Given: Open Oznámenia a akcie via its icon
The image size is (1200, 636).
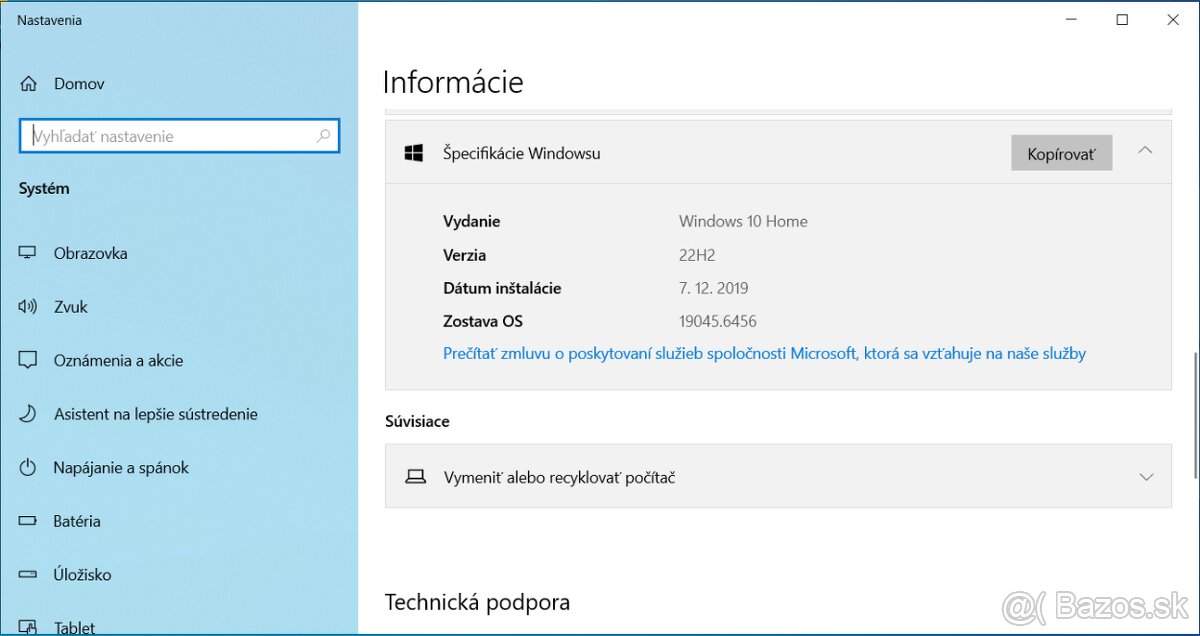Looking at the screenshot, I should coord(29,360).
